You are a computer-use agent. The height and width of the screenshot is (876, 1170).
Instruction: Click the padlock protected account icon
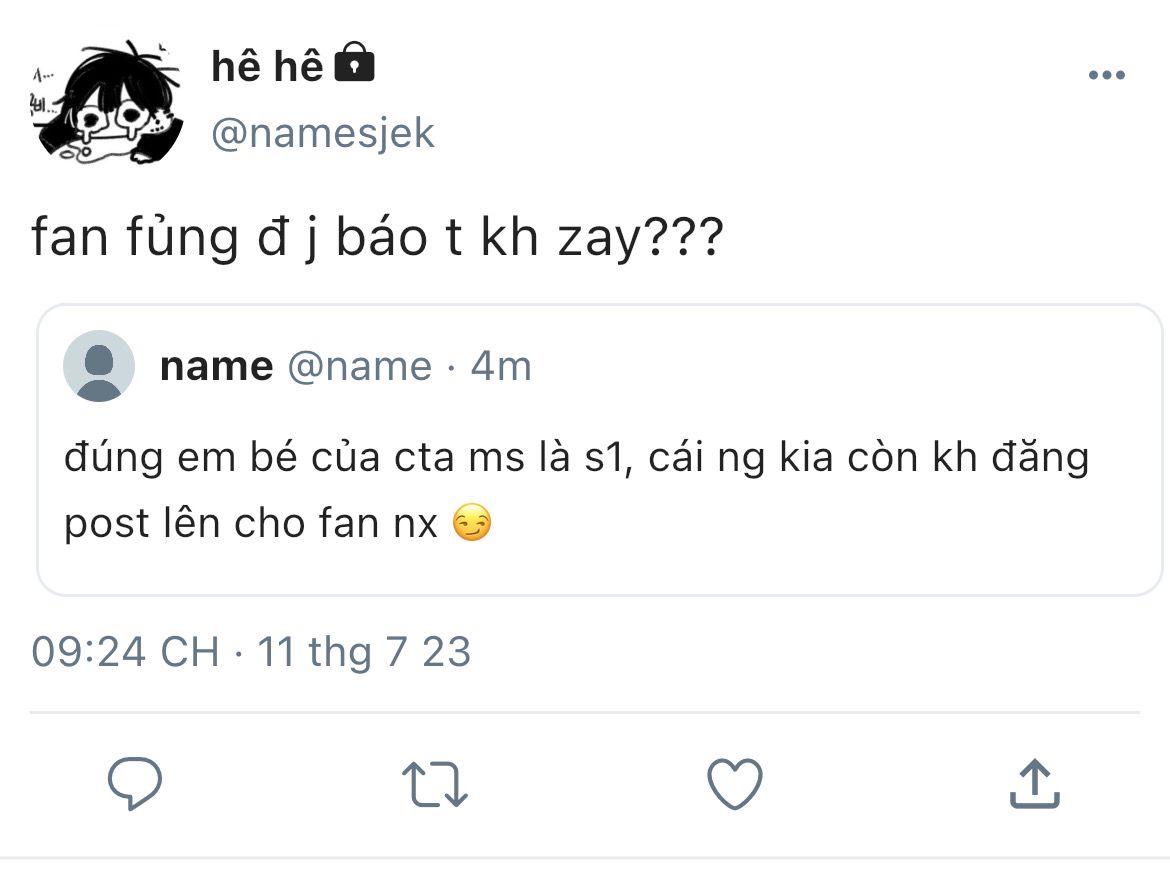tap(353, 65)
